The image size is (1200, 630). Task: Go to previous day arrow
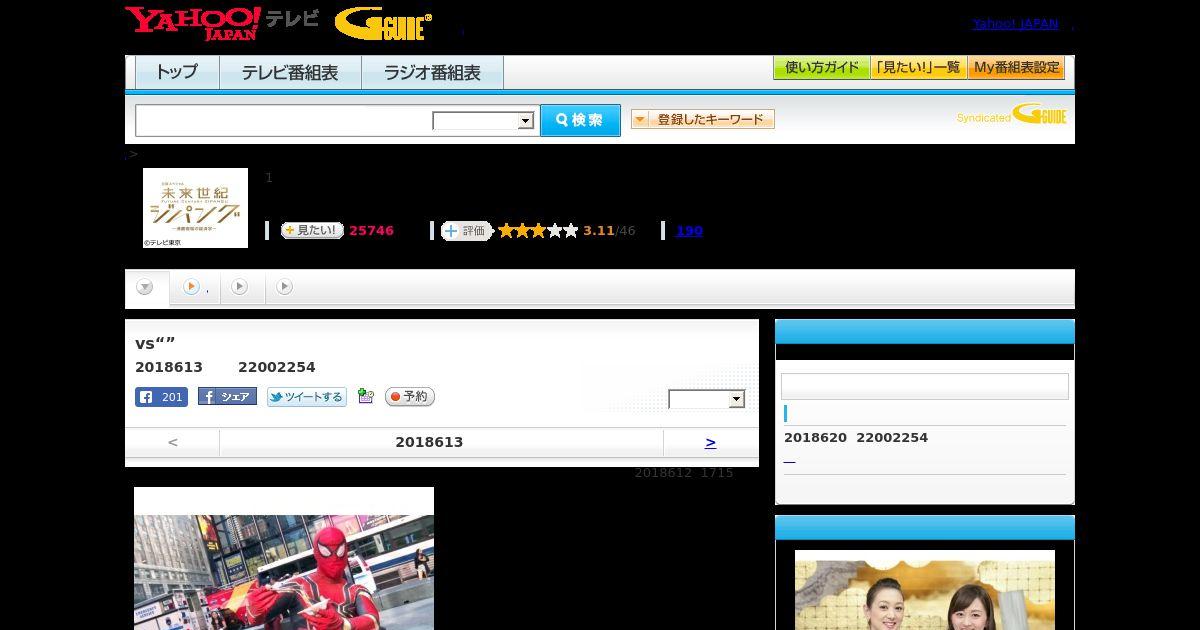tap(173, 442)
